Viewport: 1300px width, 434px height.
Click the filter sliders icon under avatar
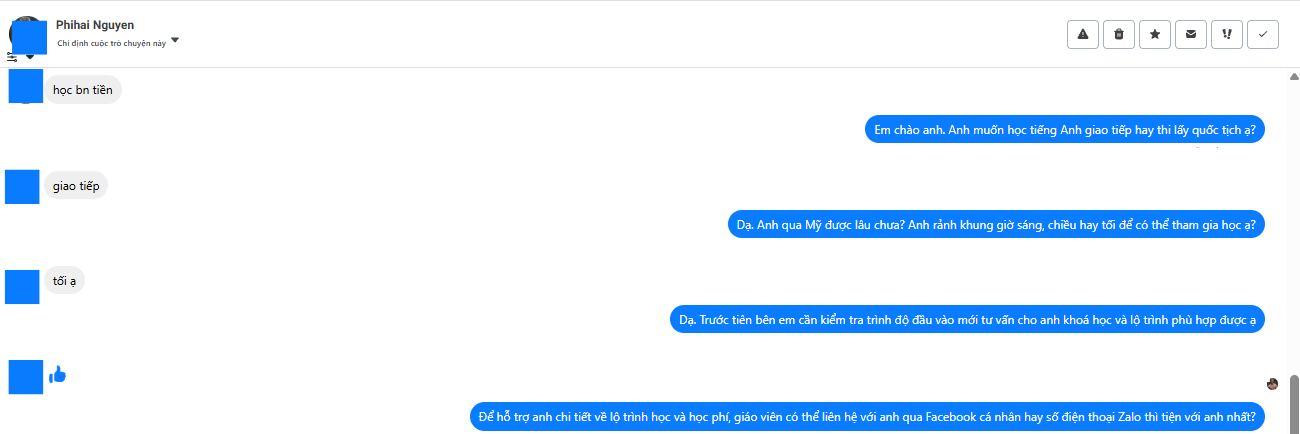12,58
